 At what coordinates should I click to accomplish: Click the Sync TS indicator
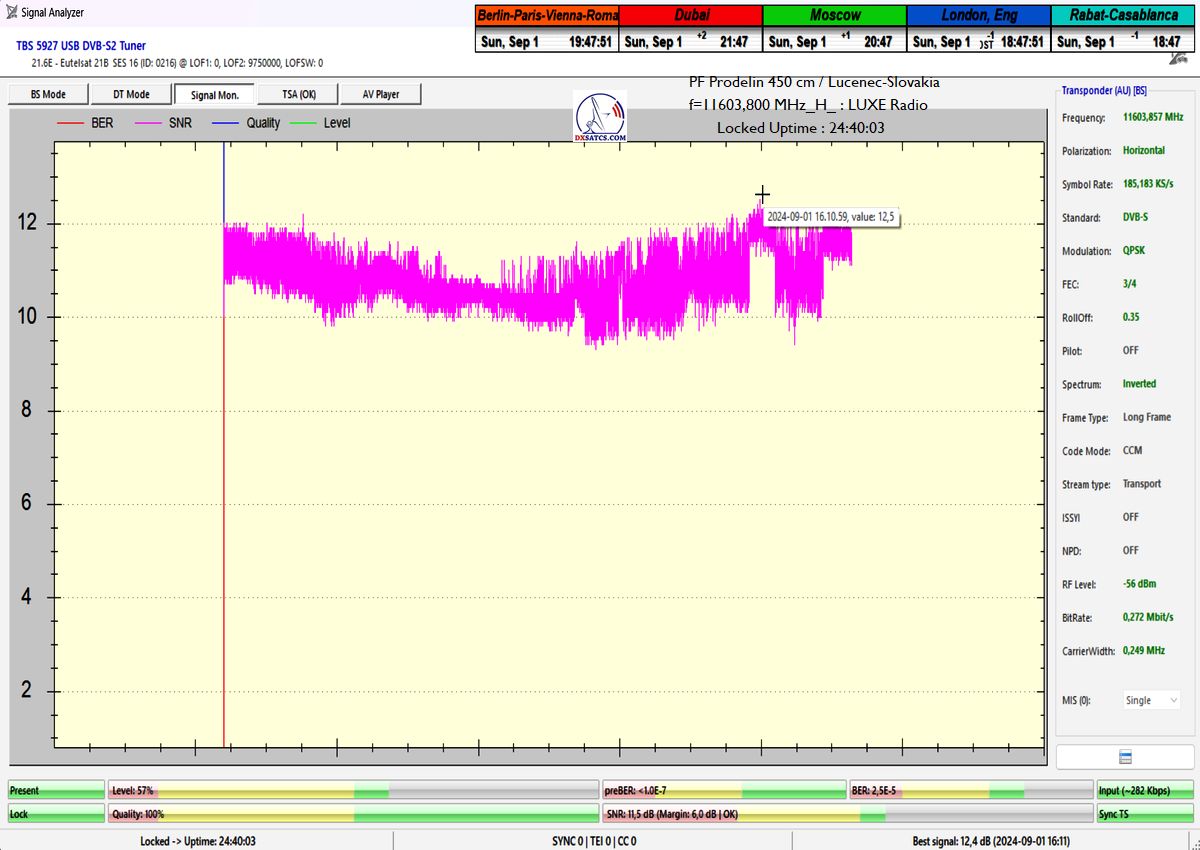[x=1144, y=814]
